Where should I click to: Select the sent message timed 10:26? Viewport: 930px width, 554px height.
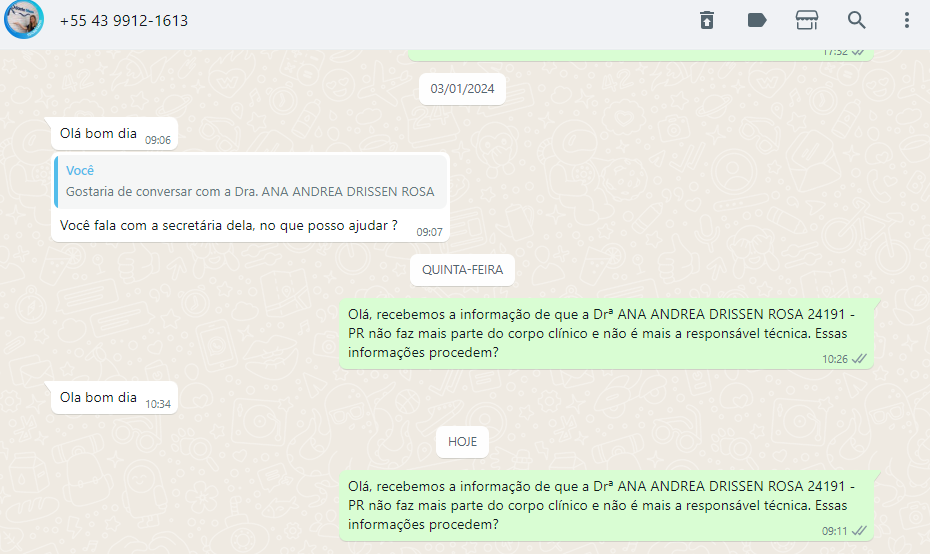click(x=606, y=333)
